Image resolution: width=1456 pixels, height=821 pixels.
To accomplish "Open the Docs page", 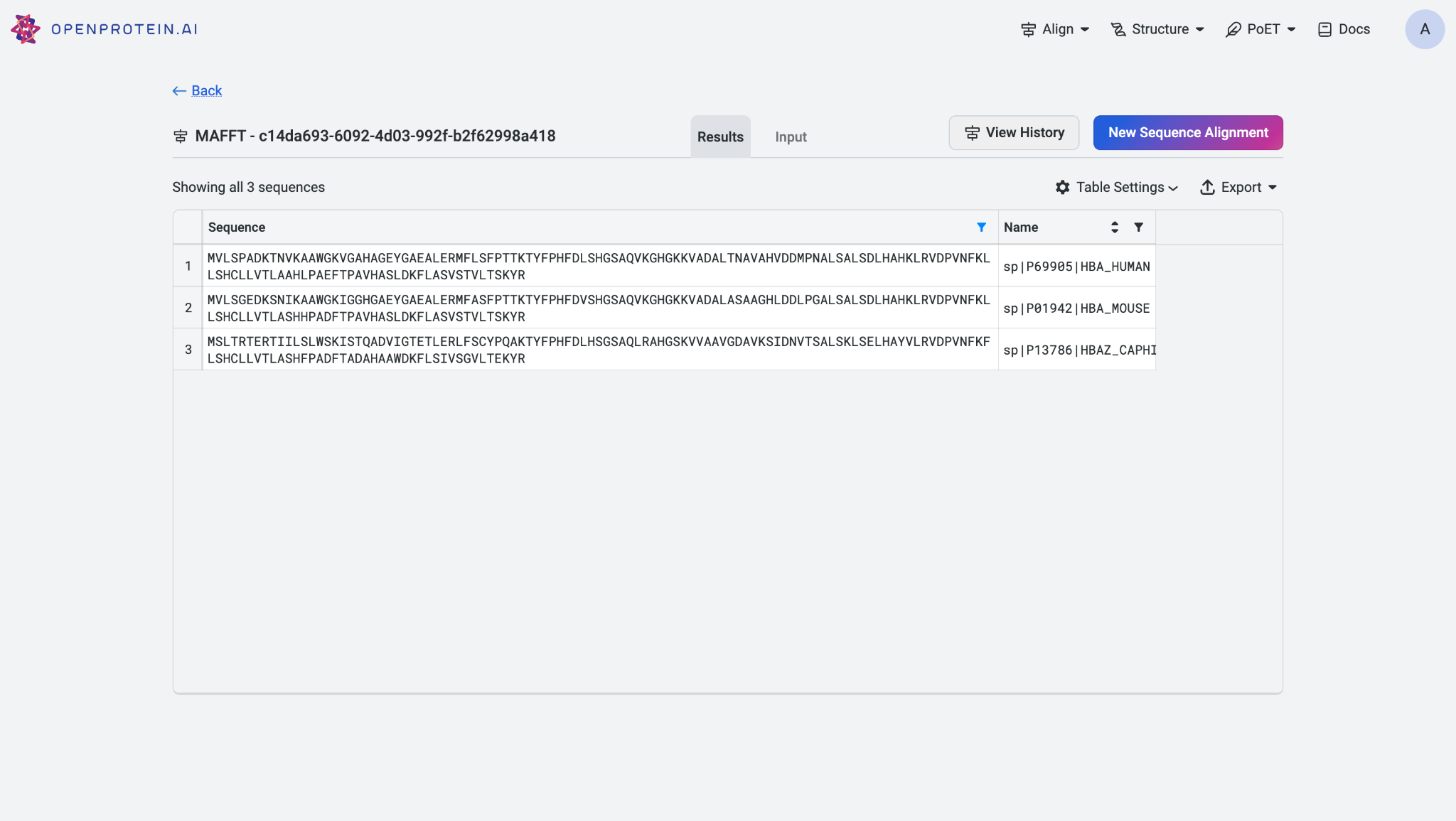I will [1344, 29].
